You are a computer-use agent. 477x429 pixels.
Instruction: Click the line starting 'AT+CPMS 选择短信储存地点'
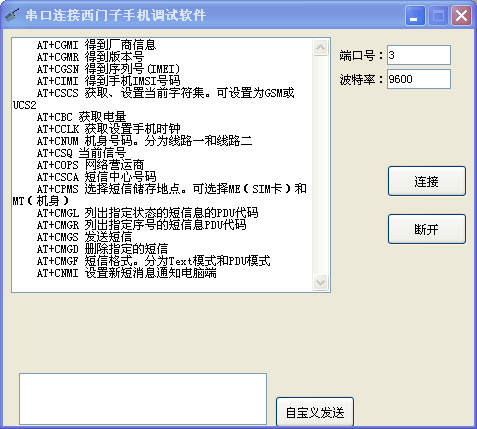click(171, 189)
